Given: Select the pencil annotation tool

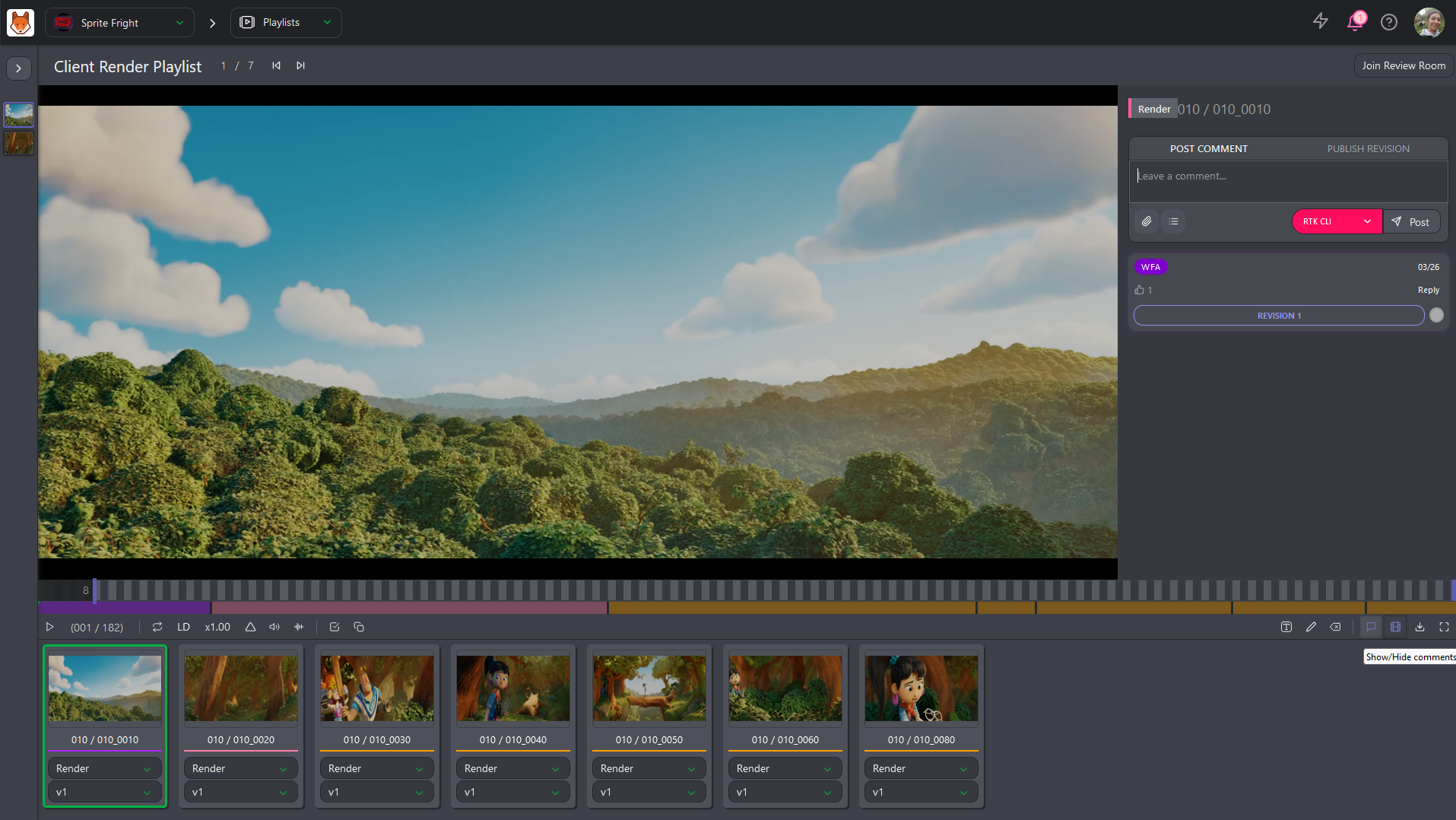Looking at the screenshot, I should coord(1311,627).
